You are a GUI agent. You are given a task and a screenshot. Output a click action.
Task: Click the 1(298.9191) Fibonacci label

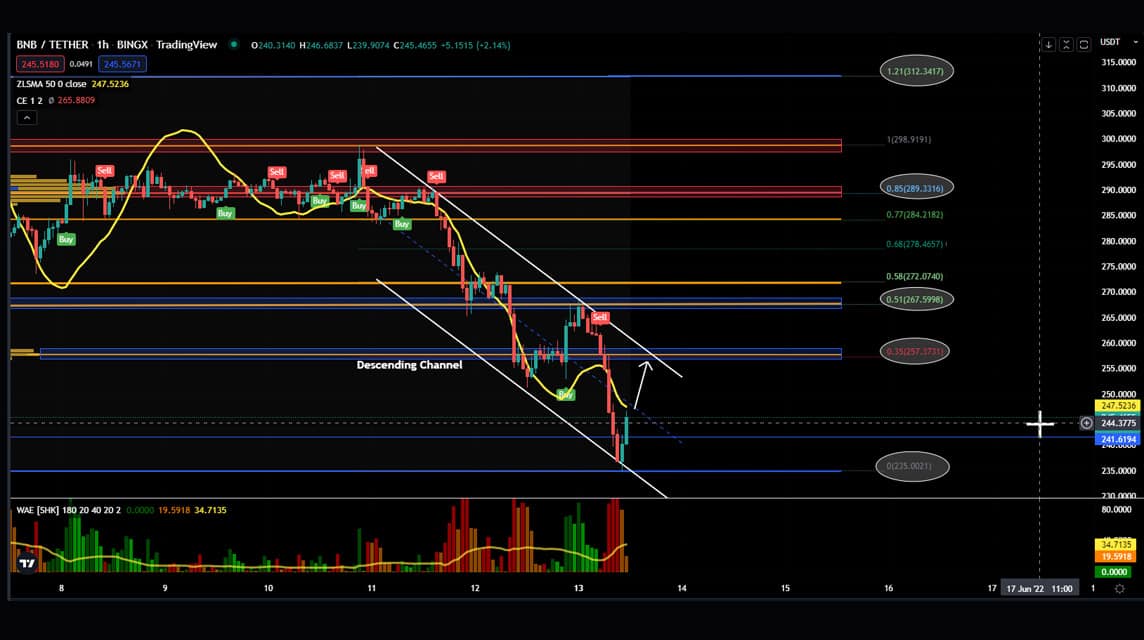(x=909, y=139)
